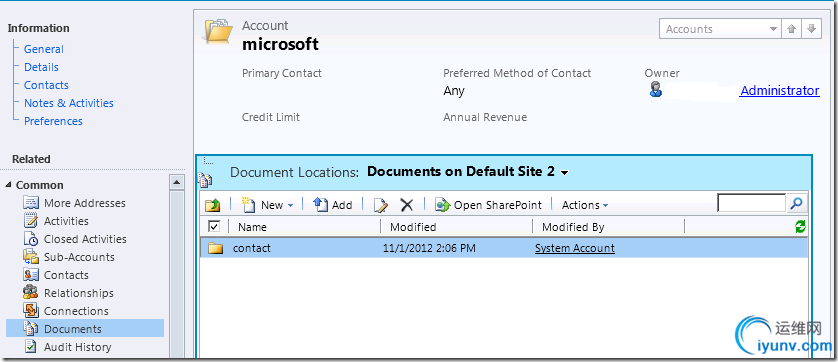This screenshot has width=838, height=362.
Task: Open Contacts link under Information
Action: [46, 85]
